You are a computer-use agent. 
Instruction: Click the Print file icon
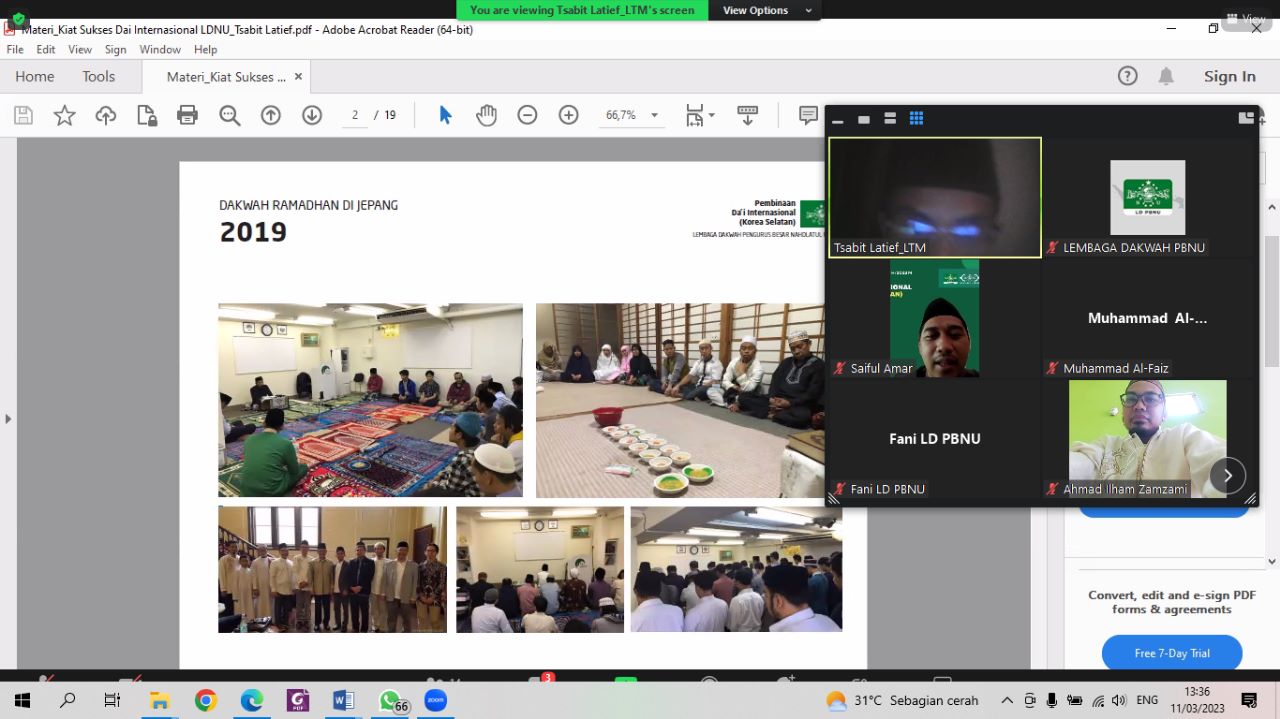point(187,115)
